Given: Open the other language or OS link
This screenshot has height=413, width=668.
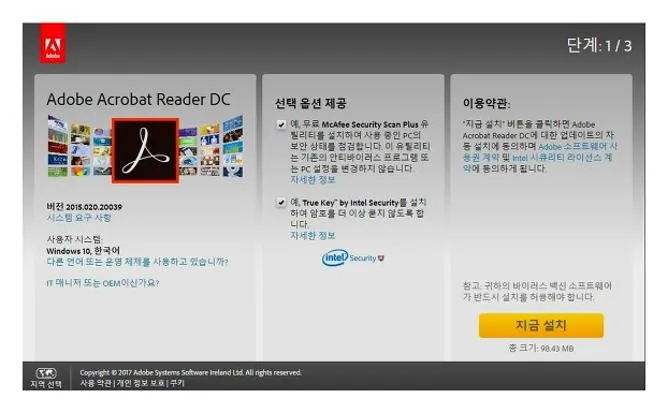Looking at the screenshot, I should (137, 262).
